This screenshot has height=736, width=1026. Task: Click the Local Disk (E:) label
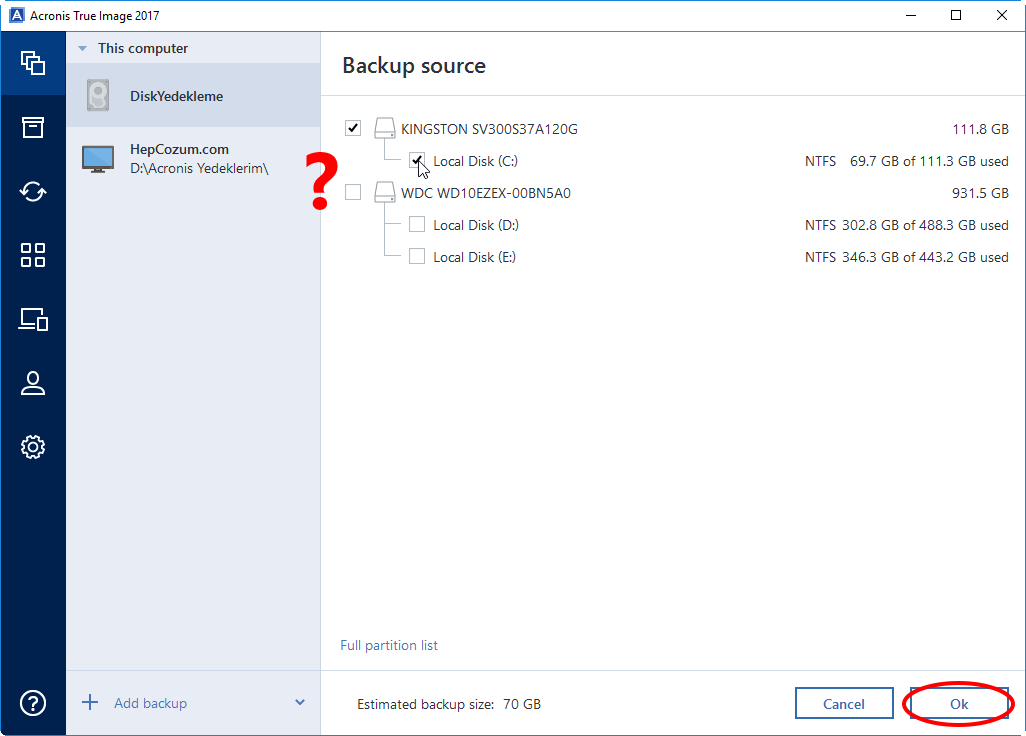[474, 257]
